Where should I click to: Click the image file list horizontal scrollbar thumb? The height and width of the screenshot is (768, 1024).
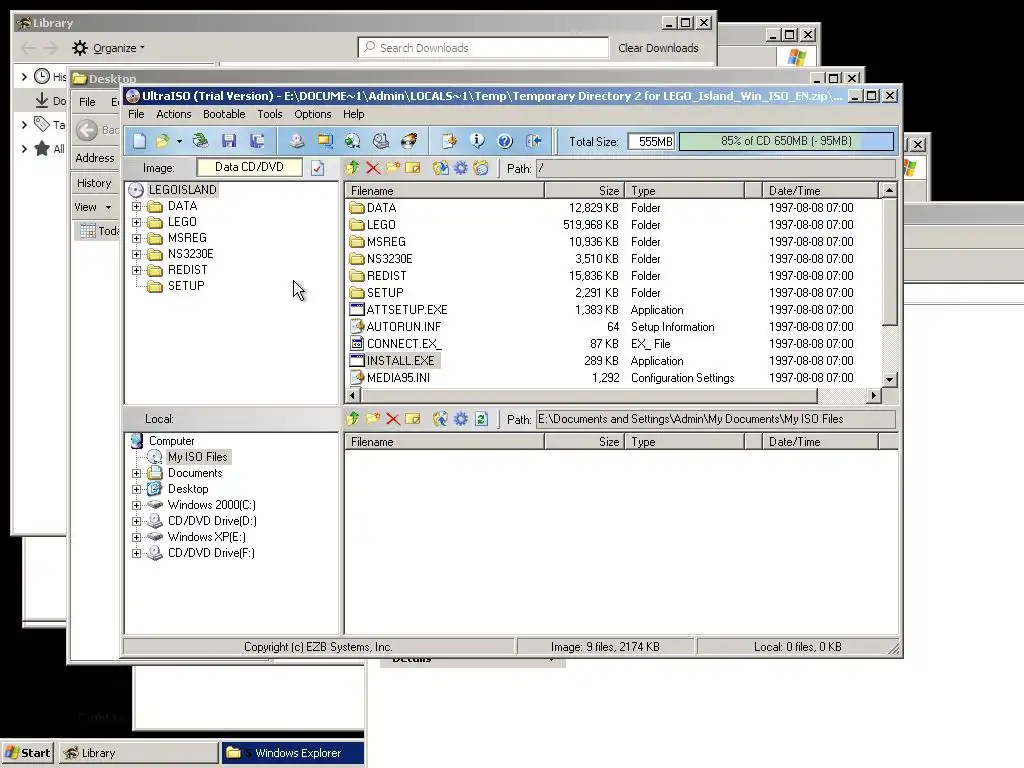(x=588, y=395)
